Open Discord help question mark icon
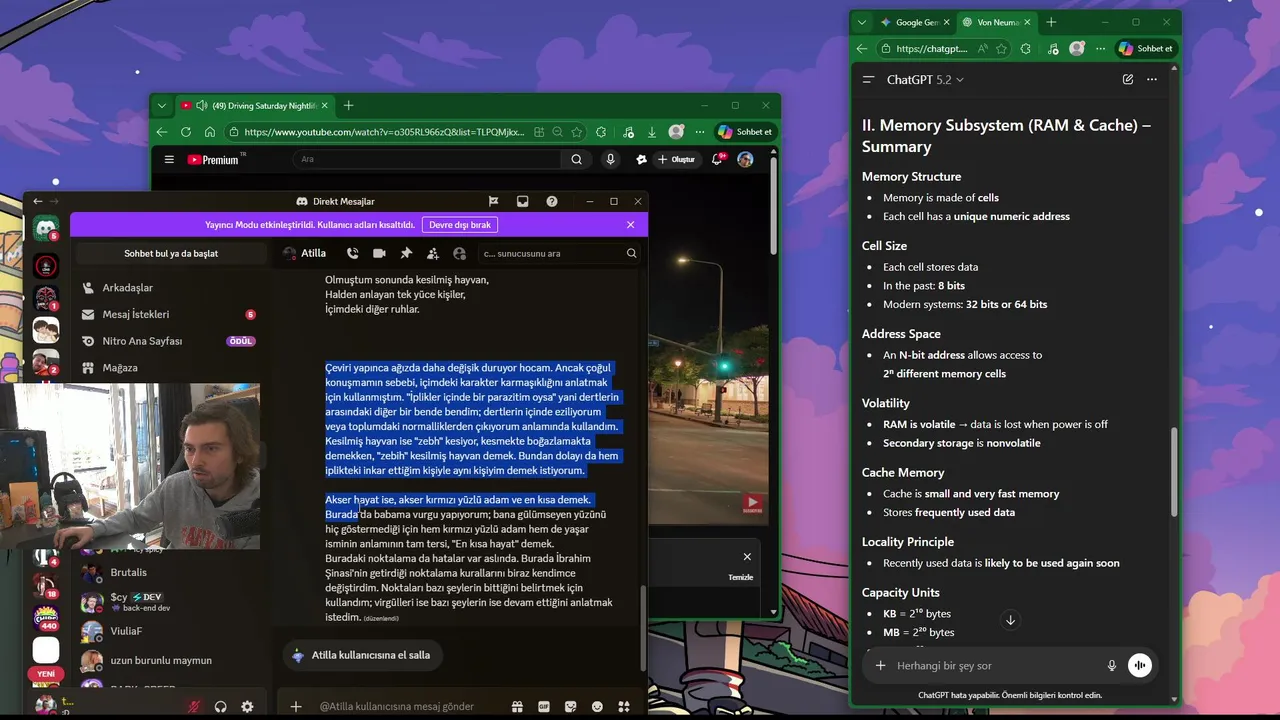Image resolution: width=1280 pixels, height=720 pixels. click(x=552, y=201)
